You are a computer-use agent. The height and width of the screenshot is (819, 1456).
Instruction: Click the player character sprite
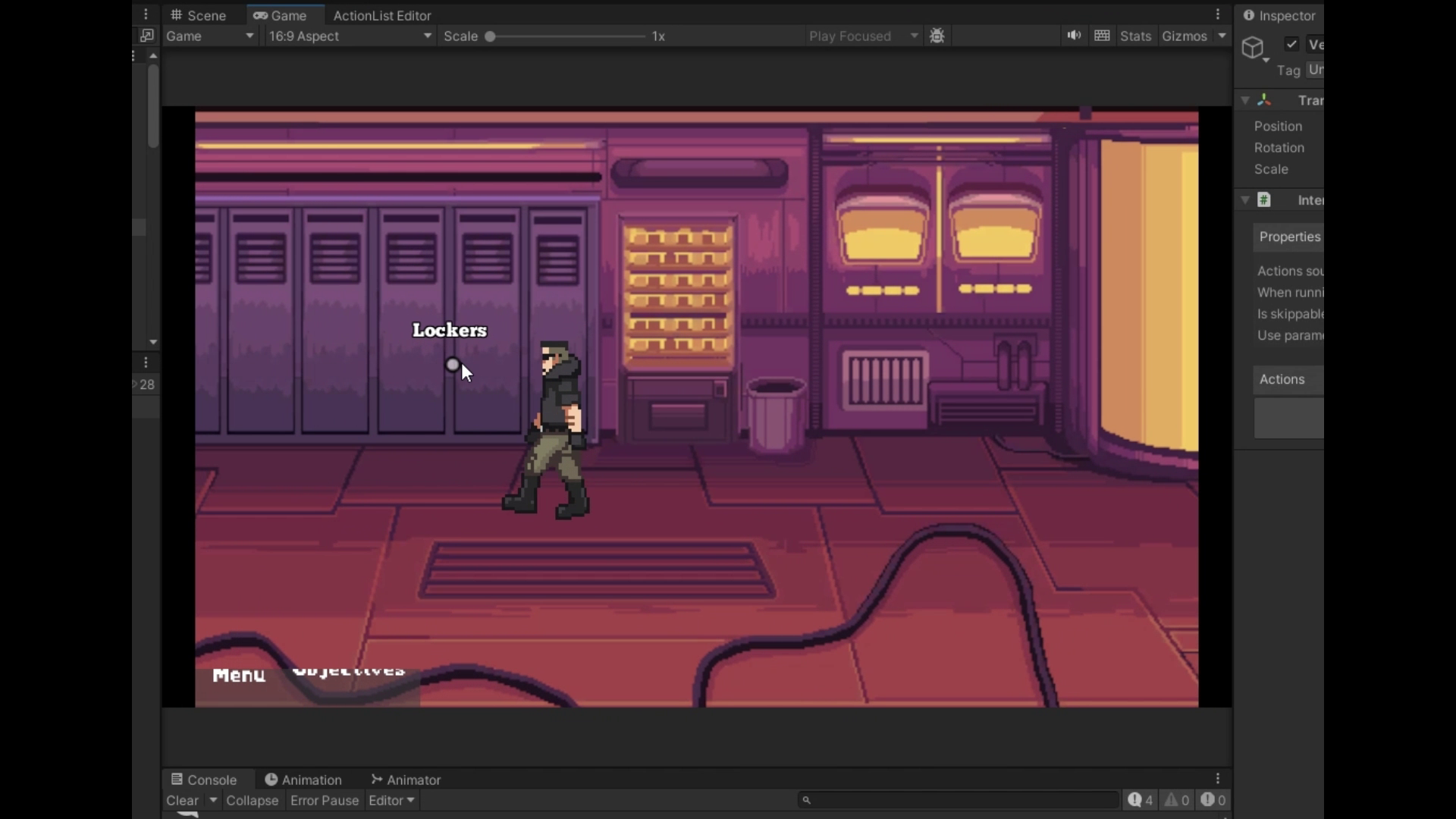549,429
